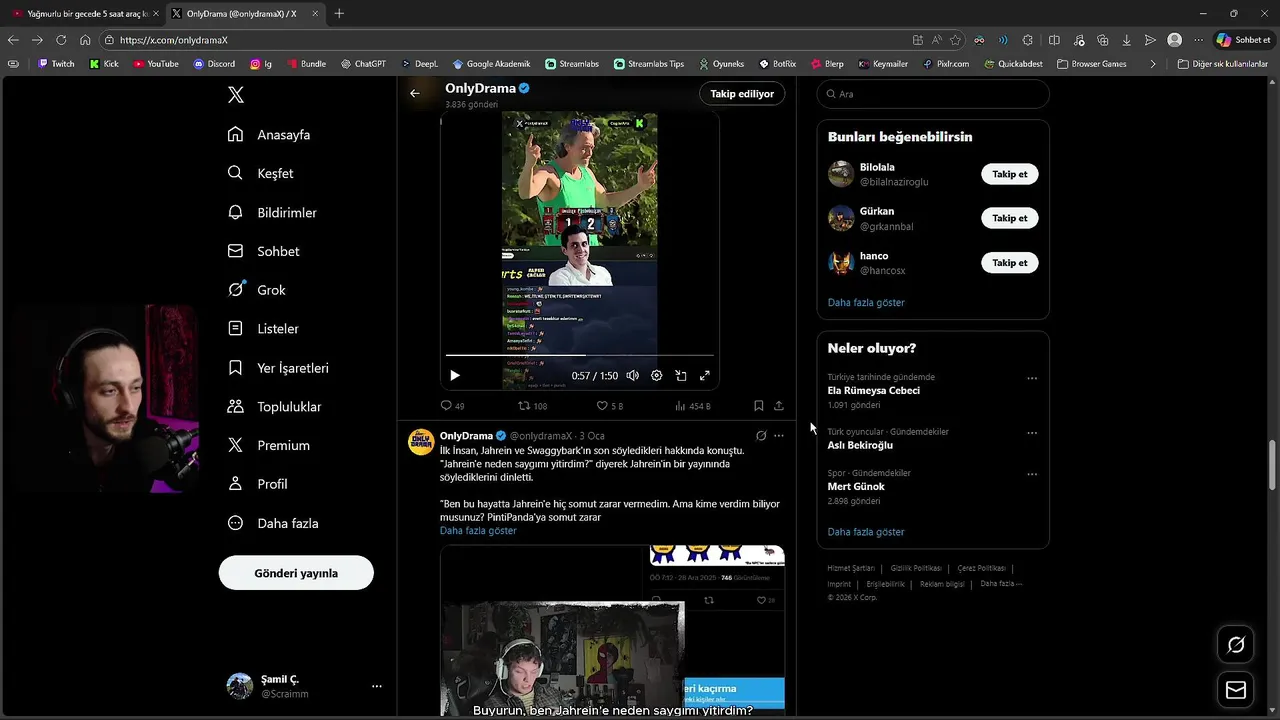Open Sohbet messages page
Screen dimensions: 1280x720
coord(264,251)
